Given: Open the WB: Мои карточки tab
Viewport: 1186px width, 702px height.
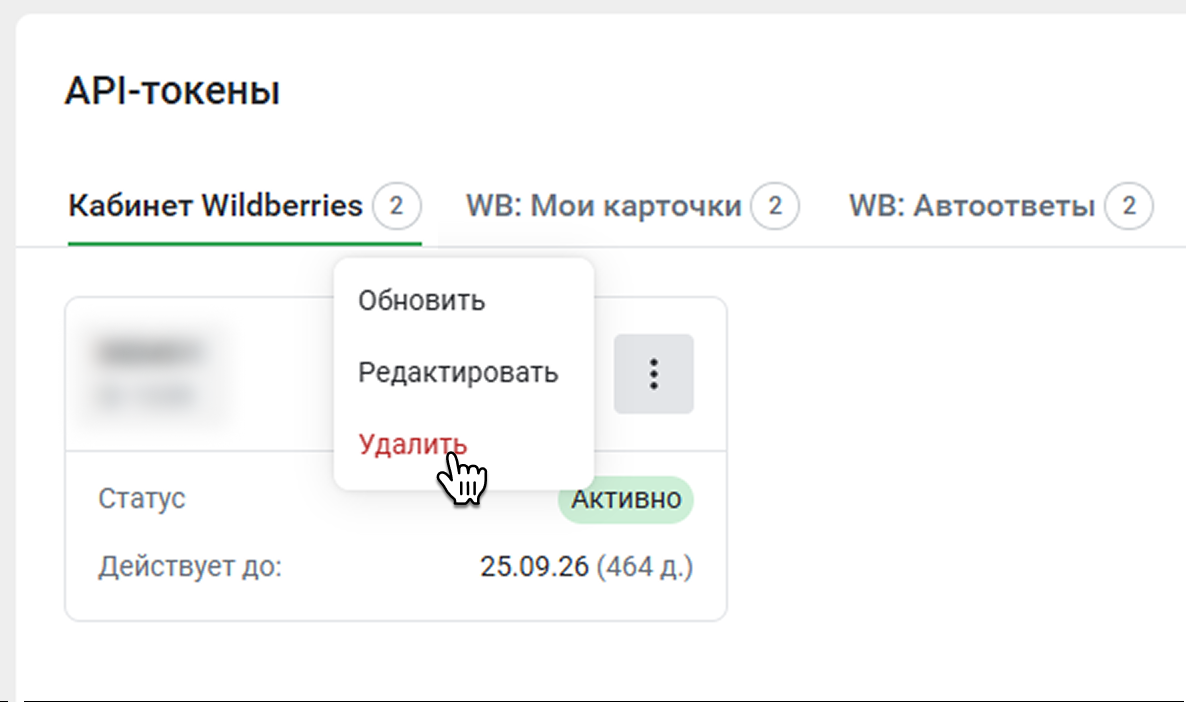Looking at the screenshot, I should [x=603, y=207].
